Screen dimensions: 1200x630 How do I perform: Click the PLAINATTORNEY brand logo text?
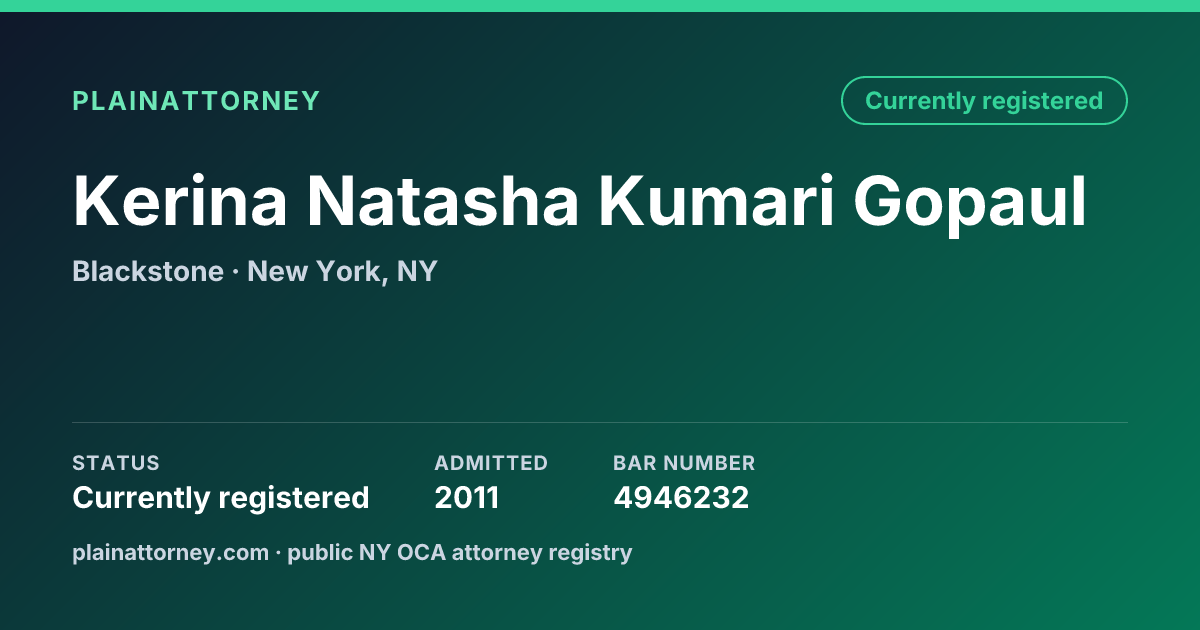[x=196, y=101]
